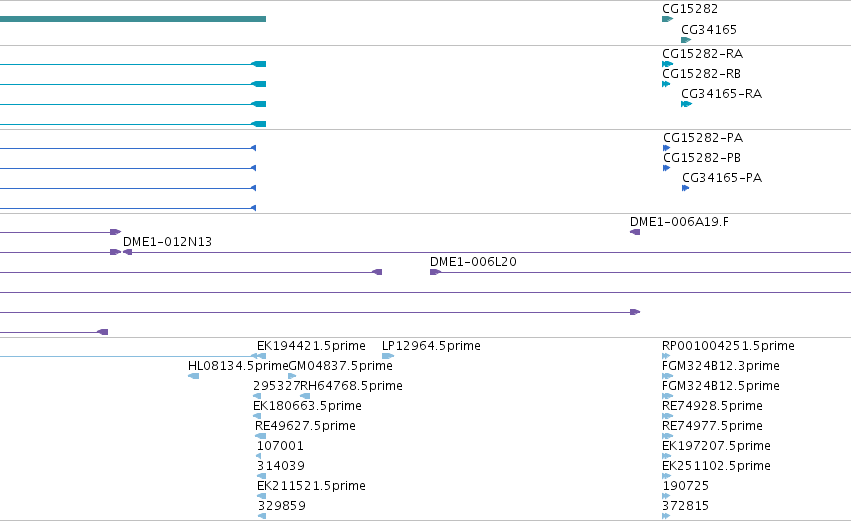This screenshot has width=851, height=521.
Task: Select the CG15282 gene label
Action: click(x=690, y=9)
